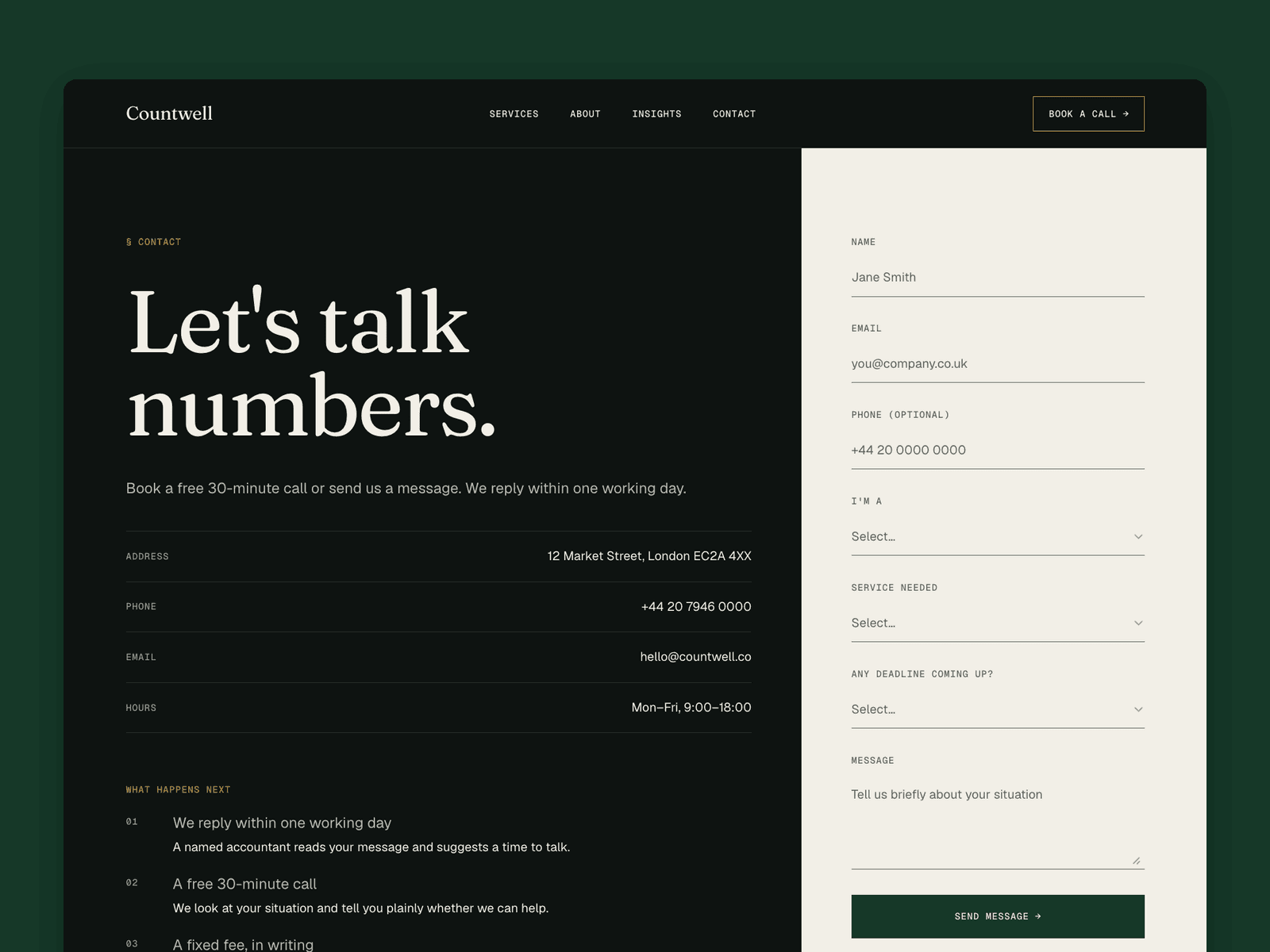
Task: Open the Services nav item
Action: pyautogui.click(x=514, y=114)
